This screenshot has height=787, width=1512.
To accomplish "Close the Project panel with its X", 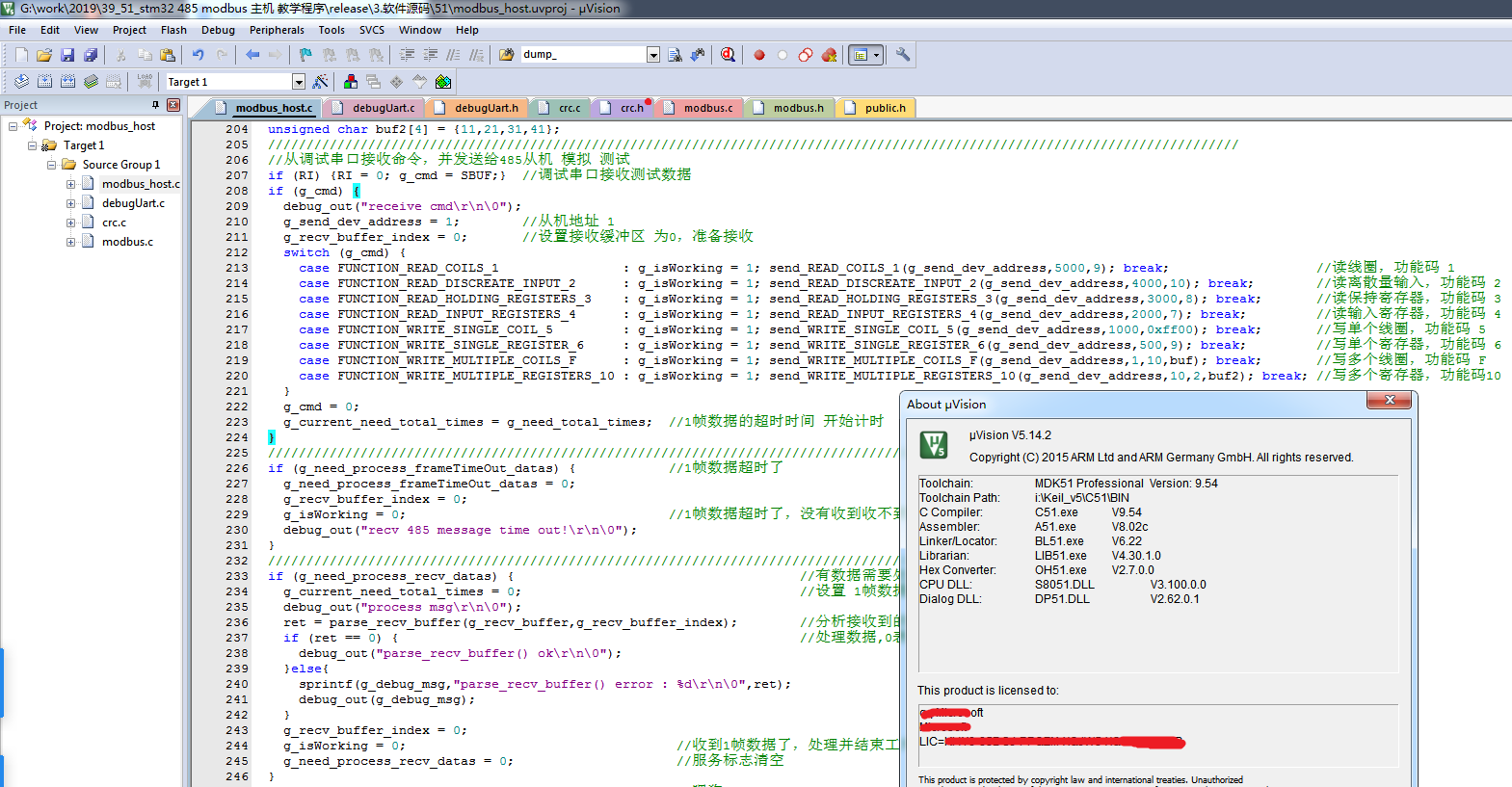I will pos(173,105).
